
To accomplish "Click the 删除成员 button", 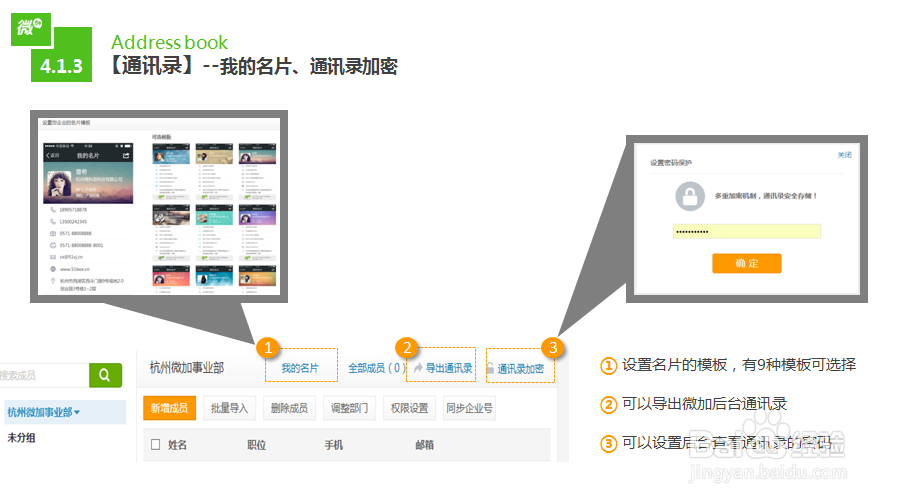I will pyautogui.click(x=289, y=408).
